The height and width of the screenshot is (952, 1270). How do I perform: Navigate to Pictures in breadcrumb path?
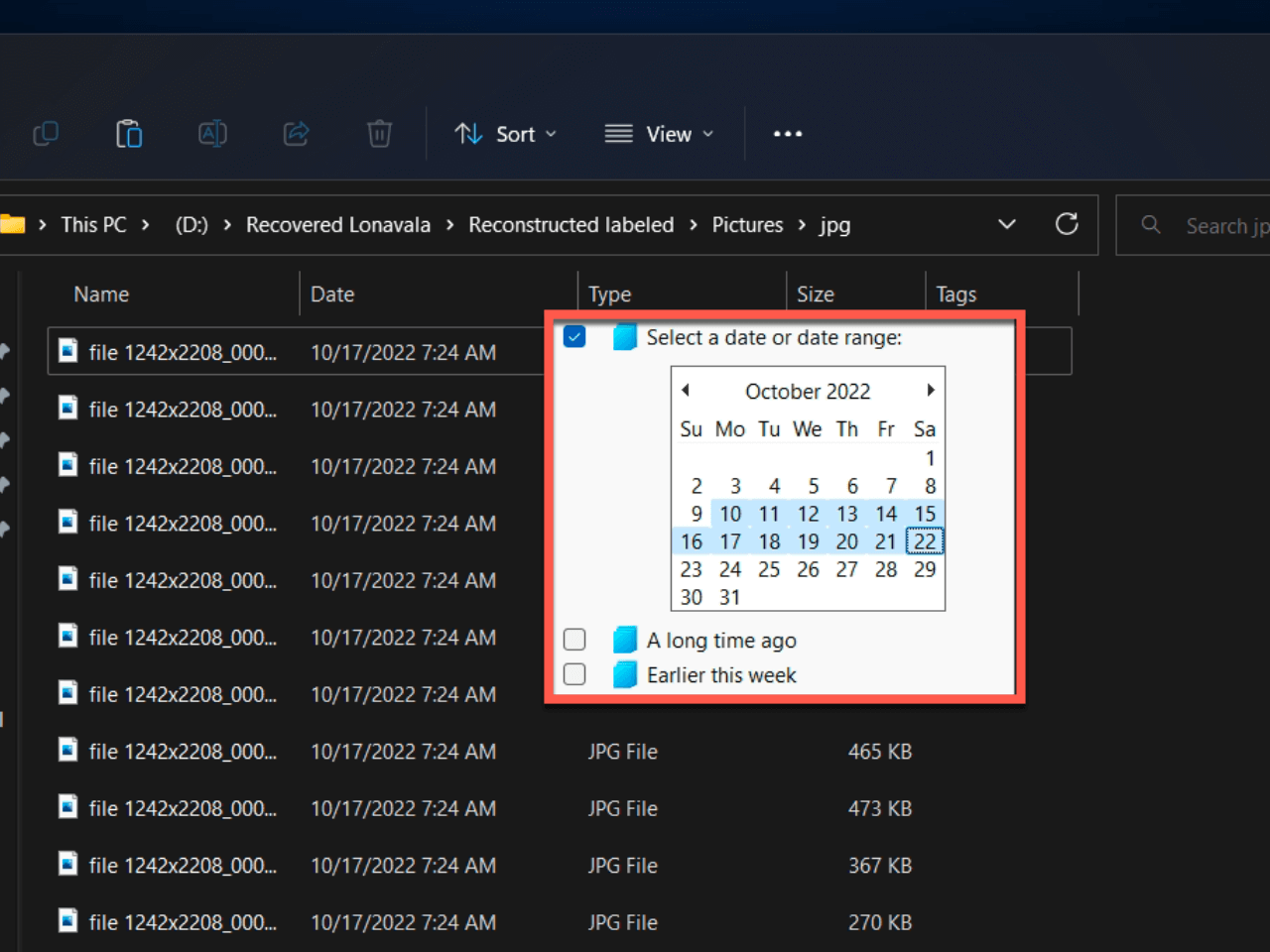tap(747, 225)
